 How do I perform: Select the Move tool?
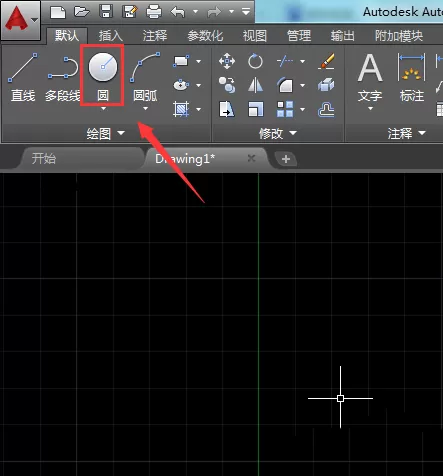[227, 61]
